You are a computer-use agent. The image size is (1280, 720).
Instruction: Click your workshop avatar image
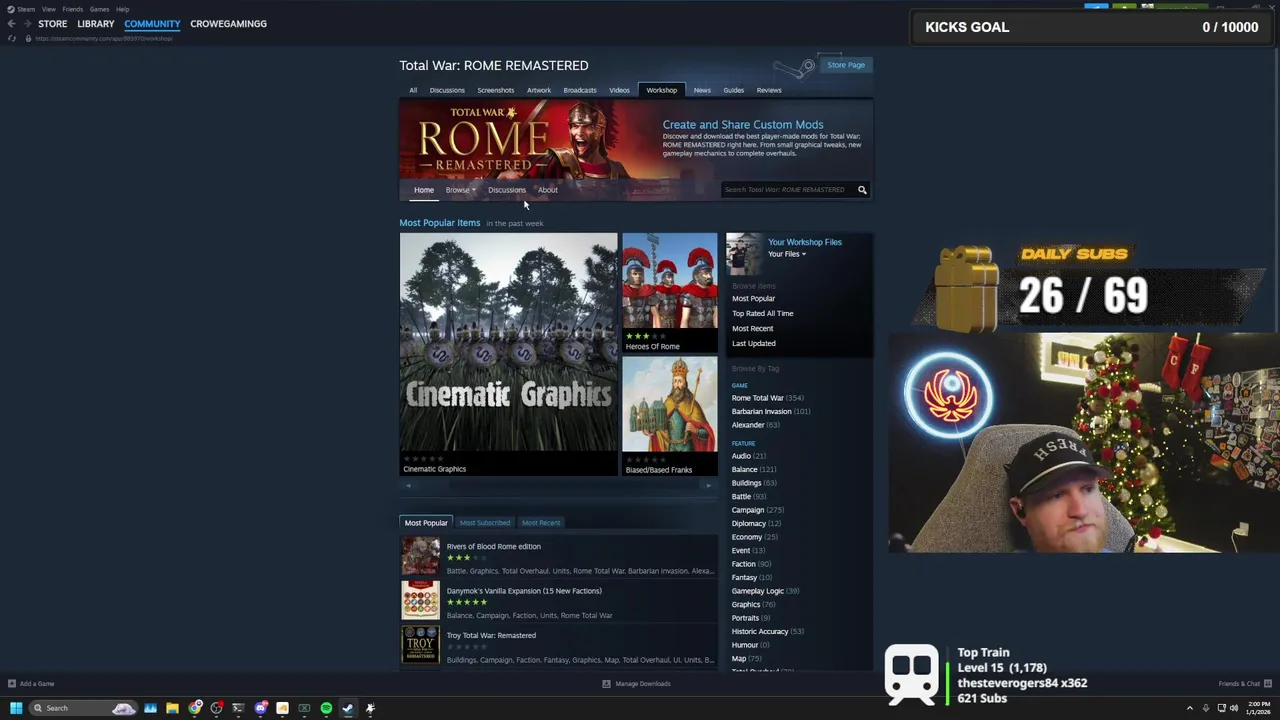[x=744, y=254]
